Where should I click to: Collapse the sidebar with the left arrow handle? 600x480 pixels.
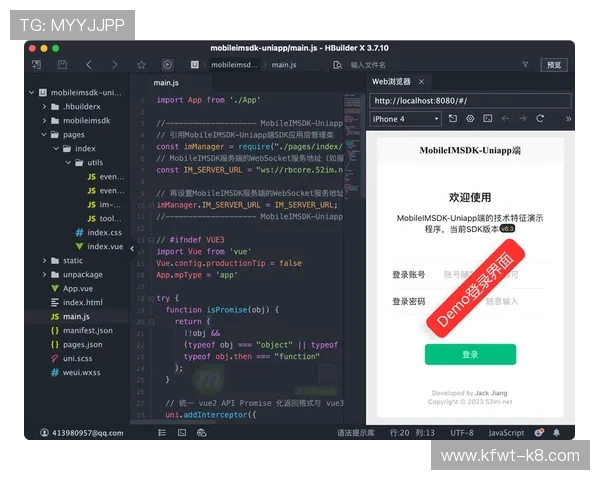(132, 248)
